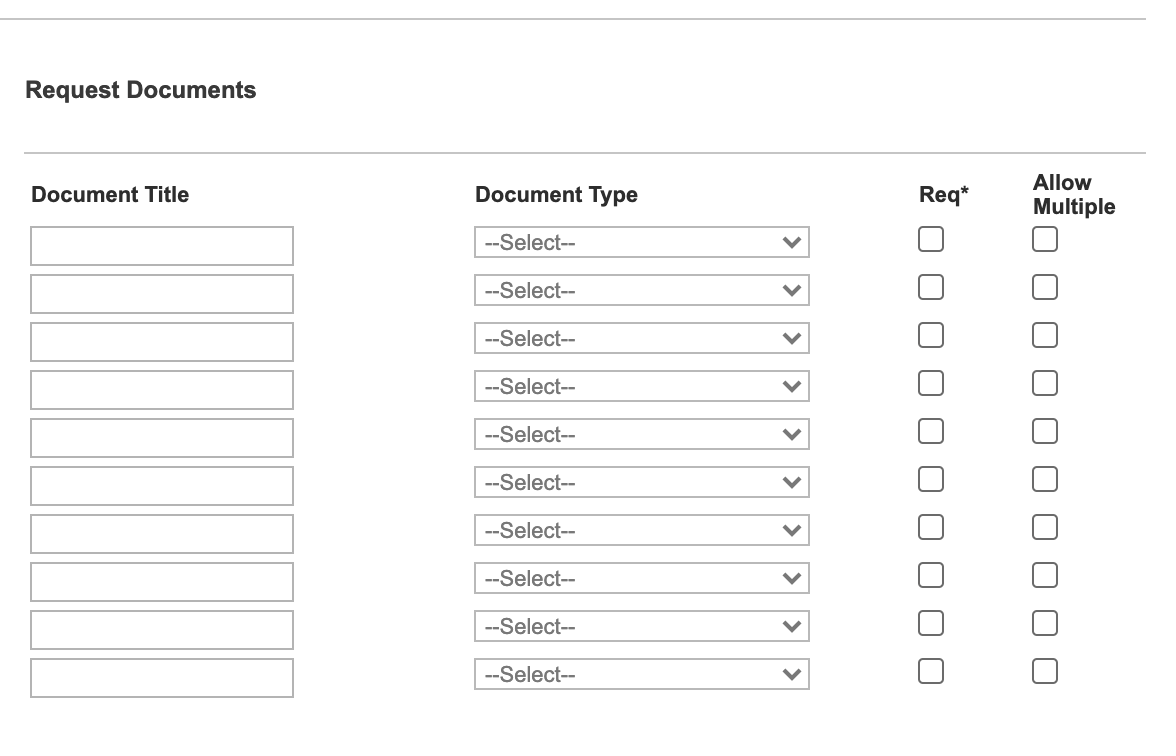
Task: Focus the ninth Document Title input
Action: pyautogui.click(x=162, y=630)
